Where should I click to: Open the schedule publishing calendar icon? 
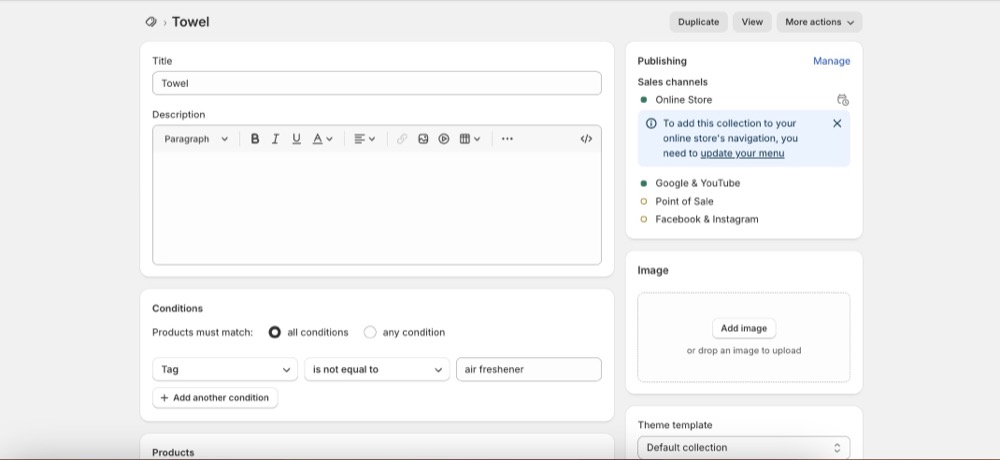(842, 100)
